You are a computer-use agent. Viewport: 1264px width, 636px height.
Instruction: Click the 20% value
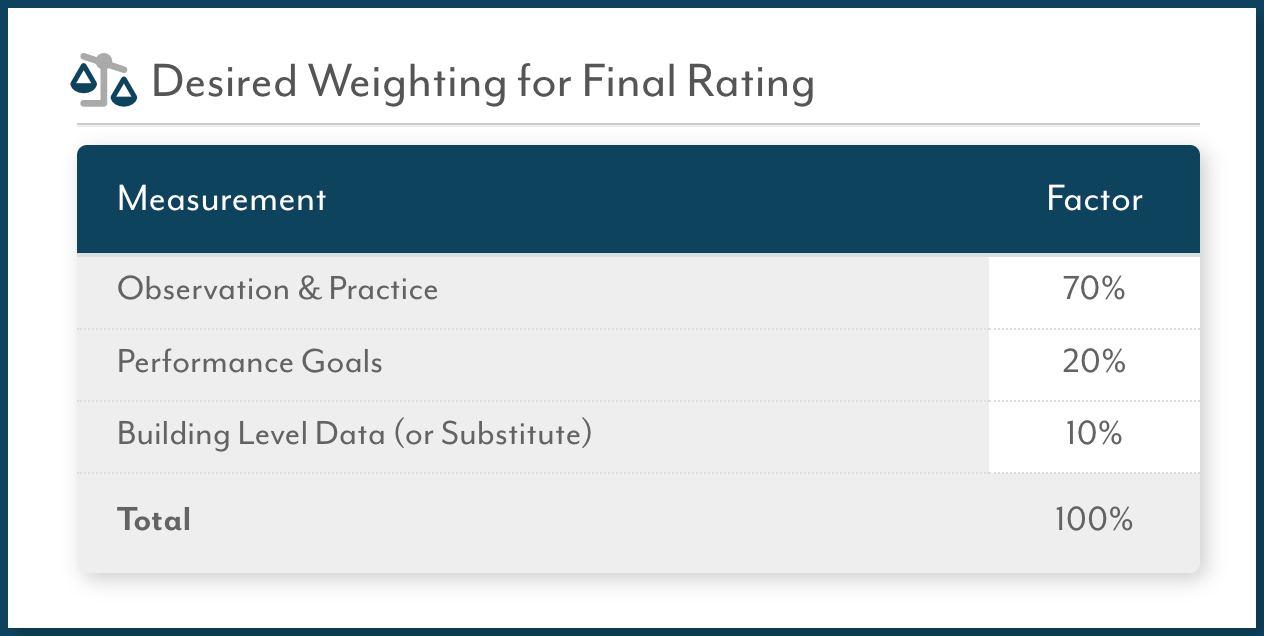[x=1094, y=362]
